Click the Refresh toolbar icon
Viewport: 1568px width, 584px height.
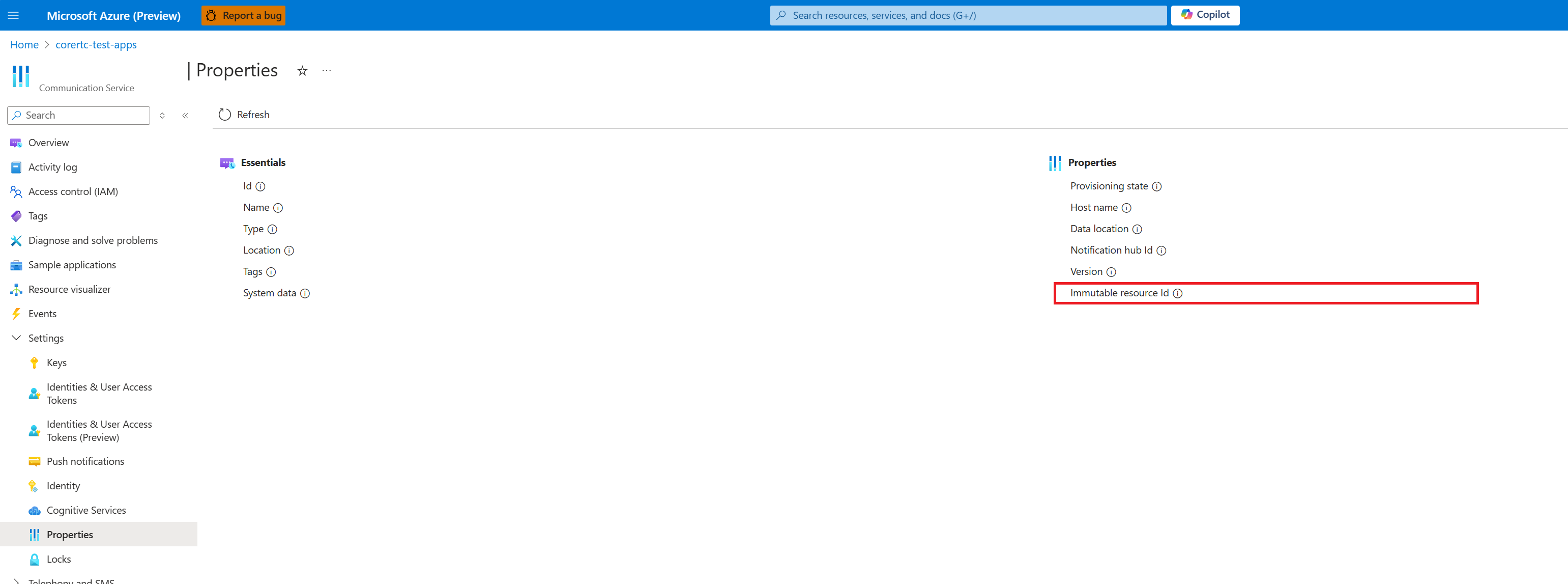tap(224, 115)
